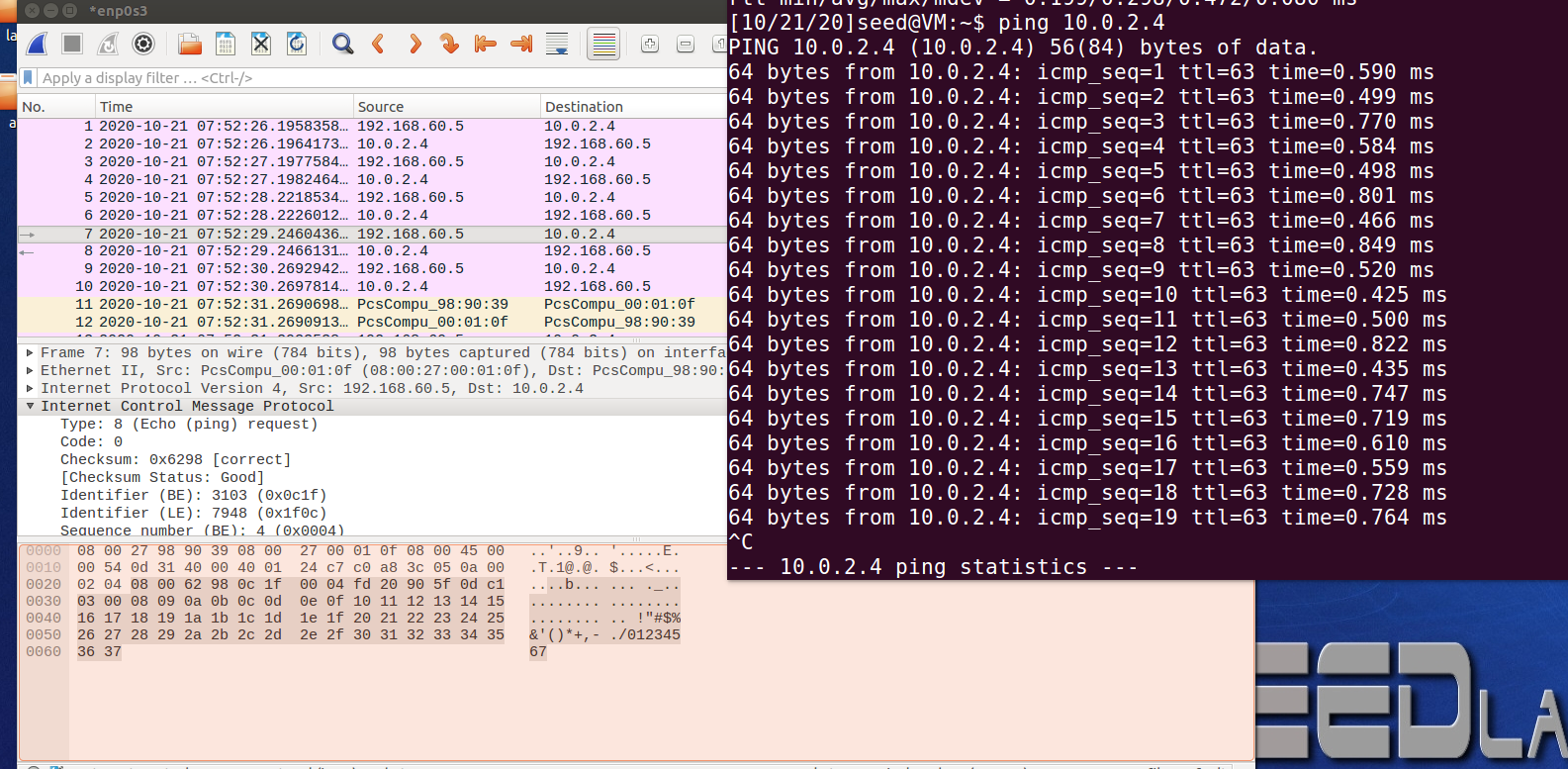Jump to the last packet

click(521, 44)
